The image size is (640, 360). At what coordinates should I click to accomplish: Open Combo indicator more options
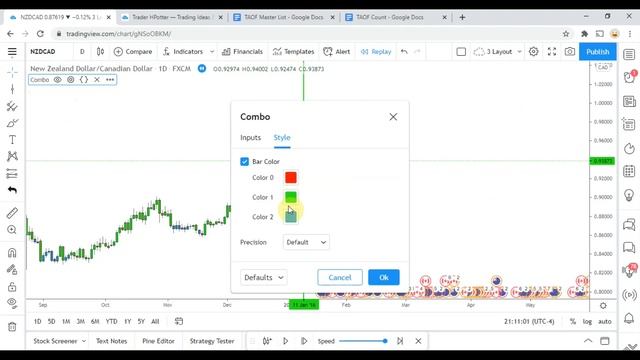click(x=110, y=80)
